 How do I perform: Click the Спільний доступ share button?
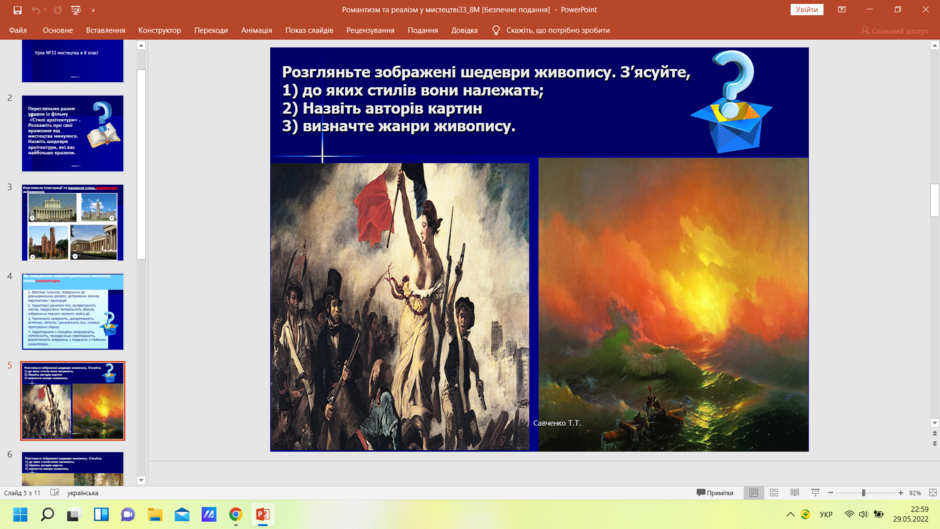(894, 31)
